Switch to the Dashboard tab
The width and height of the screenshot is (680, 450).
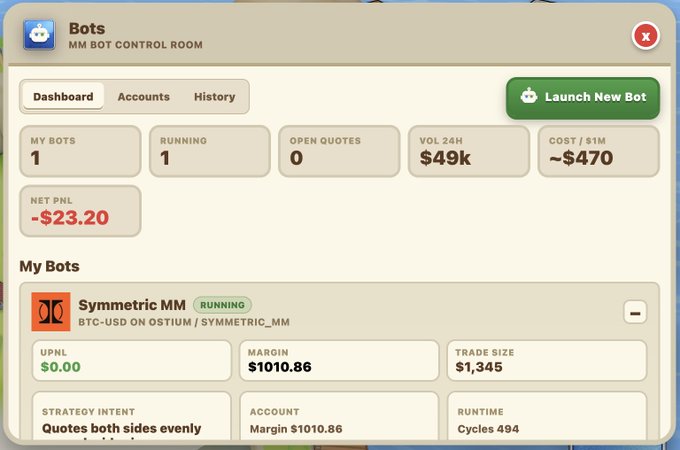(x=63, y=96)
